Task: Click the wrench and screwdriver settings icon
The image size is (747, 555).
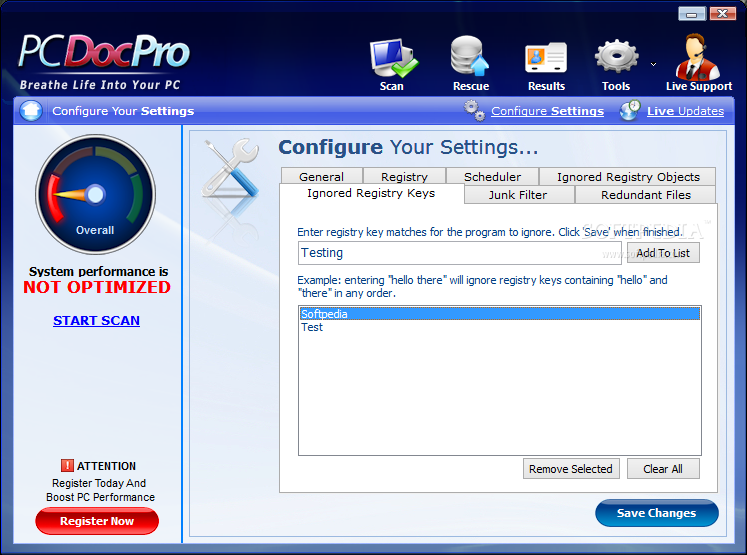Action: tap(231, 168)
